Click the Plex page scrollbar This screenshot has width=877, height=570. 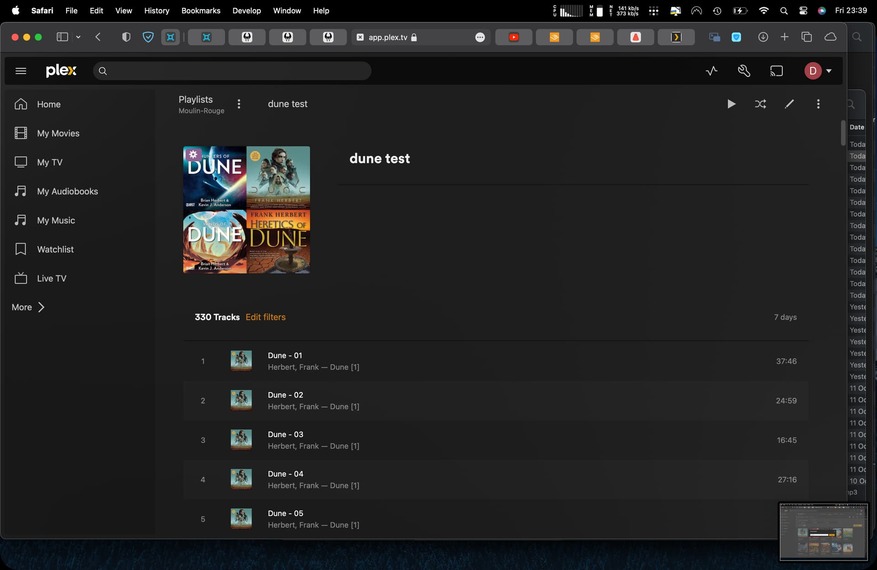(x=843, y=133)
